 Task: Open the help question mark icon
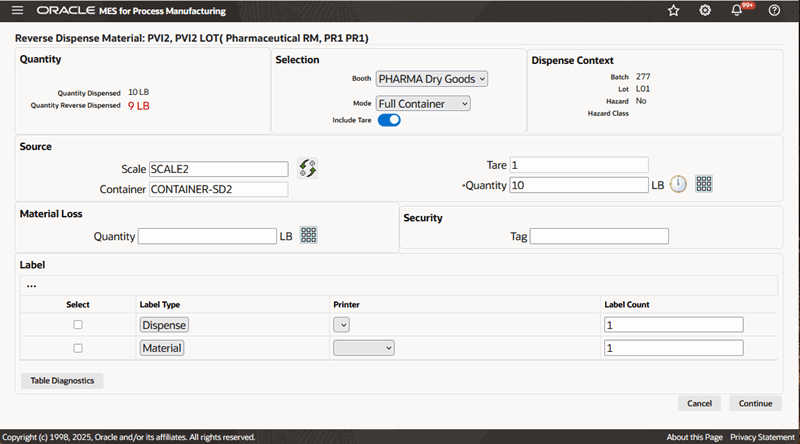(x=774, y=11)
